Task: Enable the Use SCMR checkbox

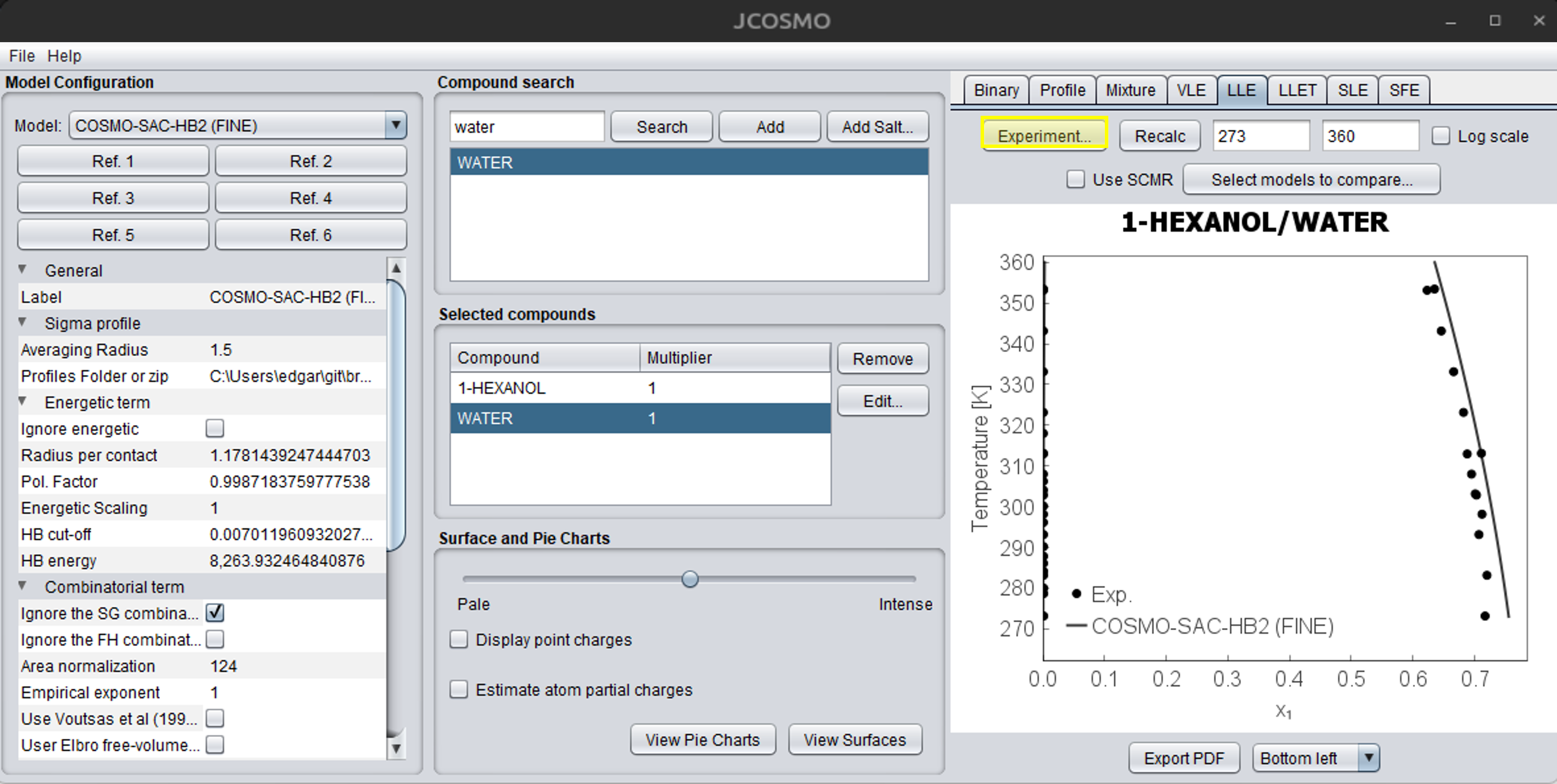Action: [1075, 179]
